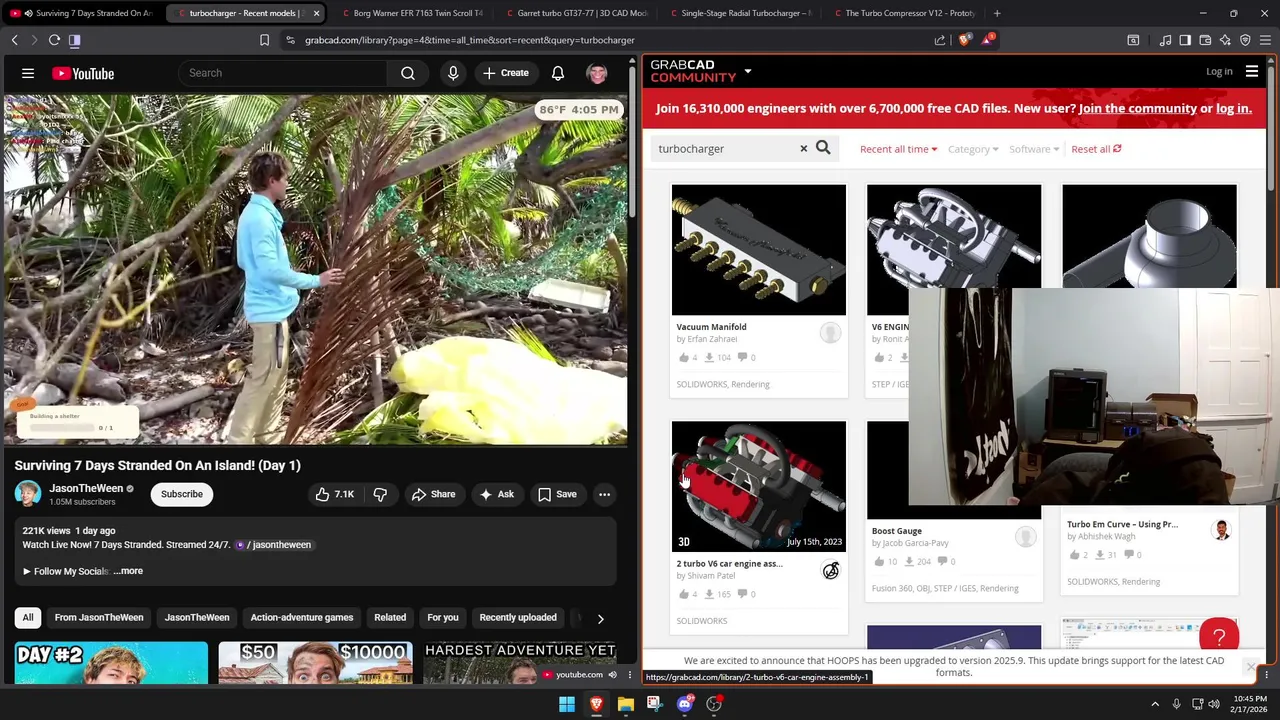Switch to Borg Warner EFR 7163 tab
The image size is (1280, 720).
pyautogui.click(x=412, y=13)
